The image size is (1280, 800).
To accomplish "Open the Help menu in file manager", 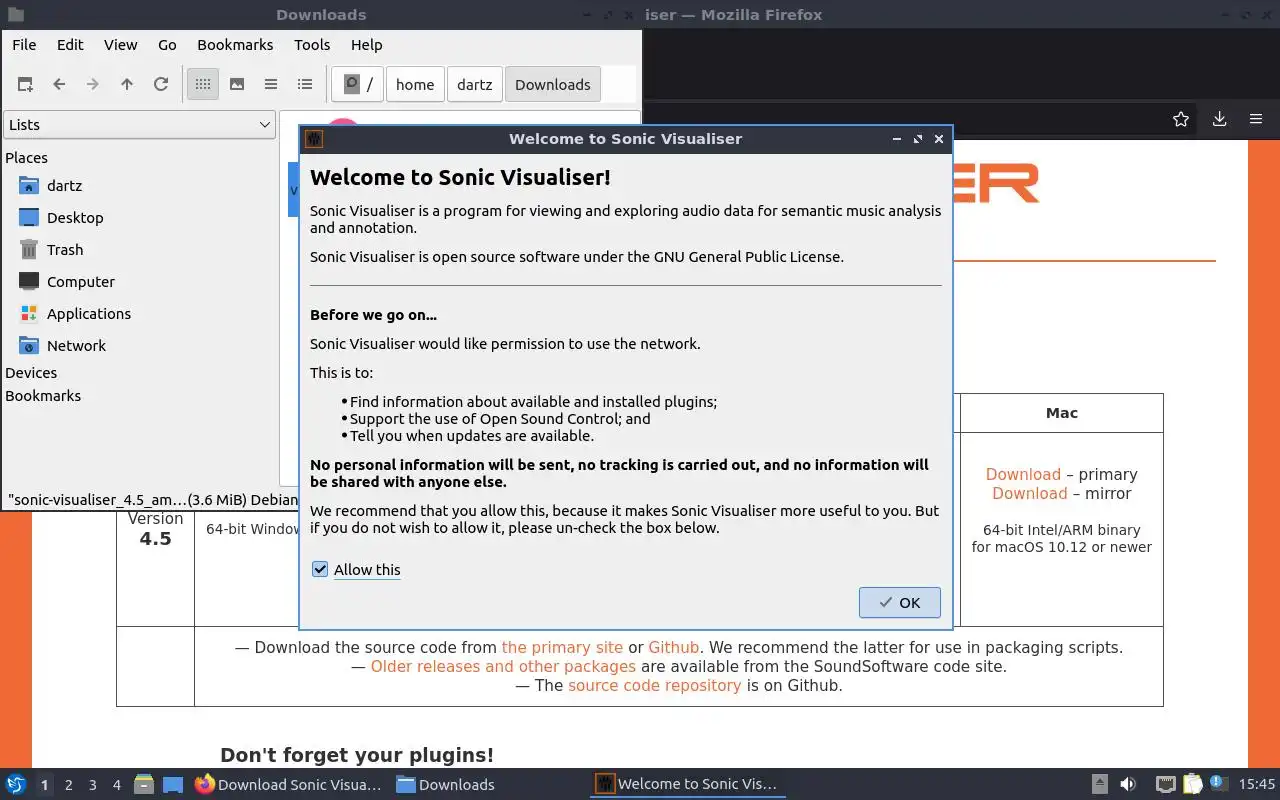I will (367, 44).
